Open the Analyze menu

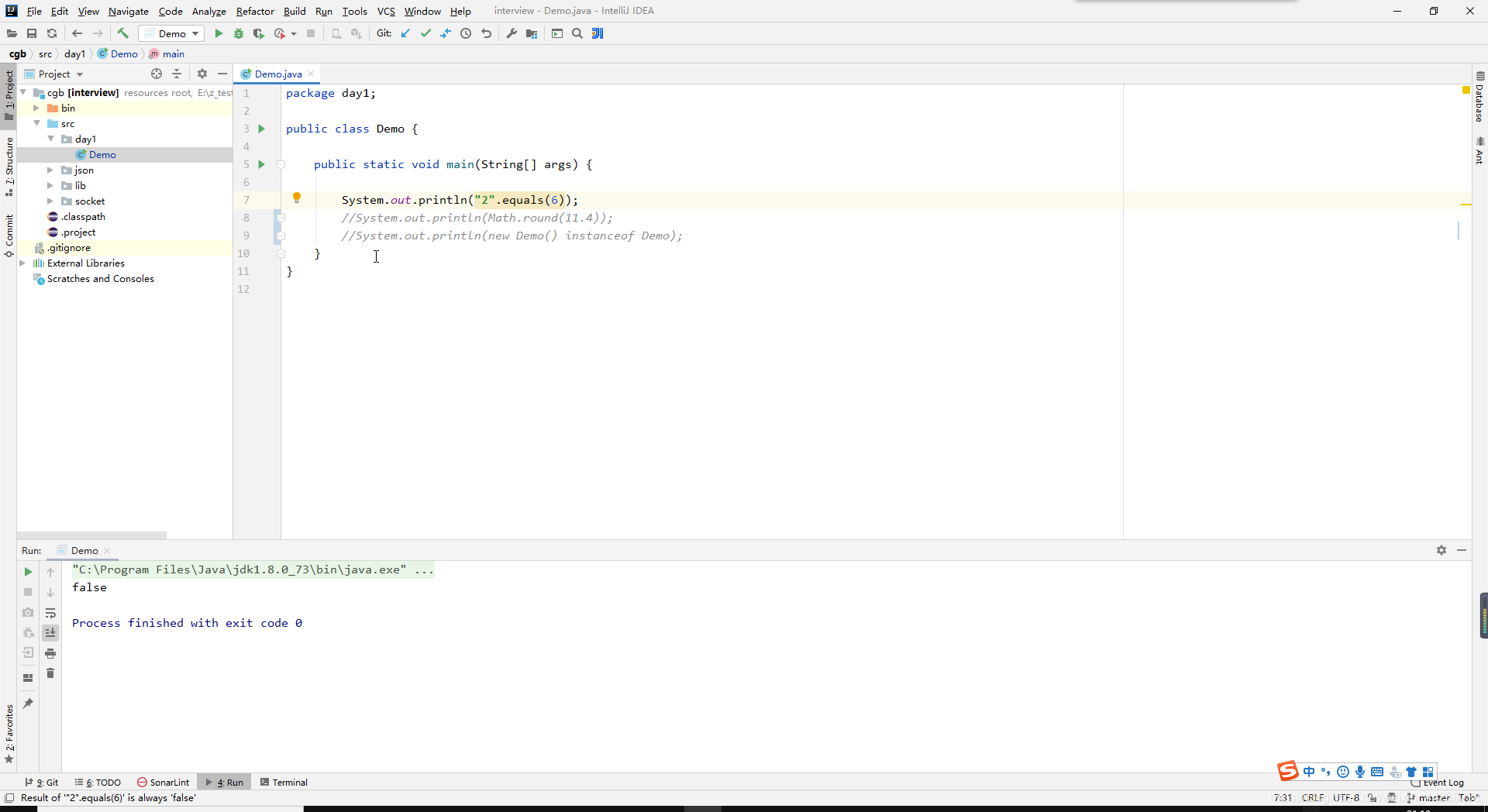208,11
